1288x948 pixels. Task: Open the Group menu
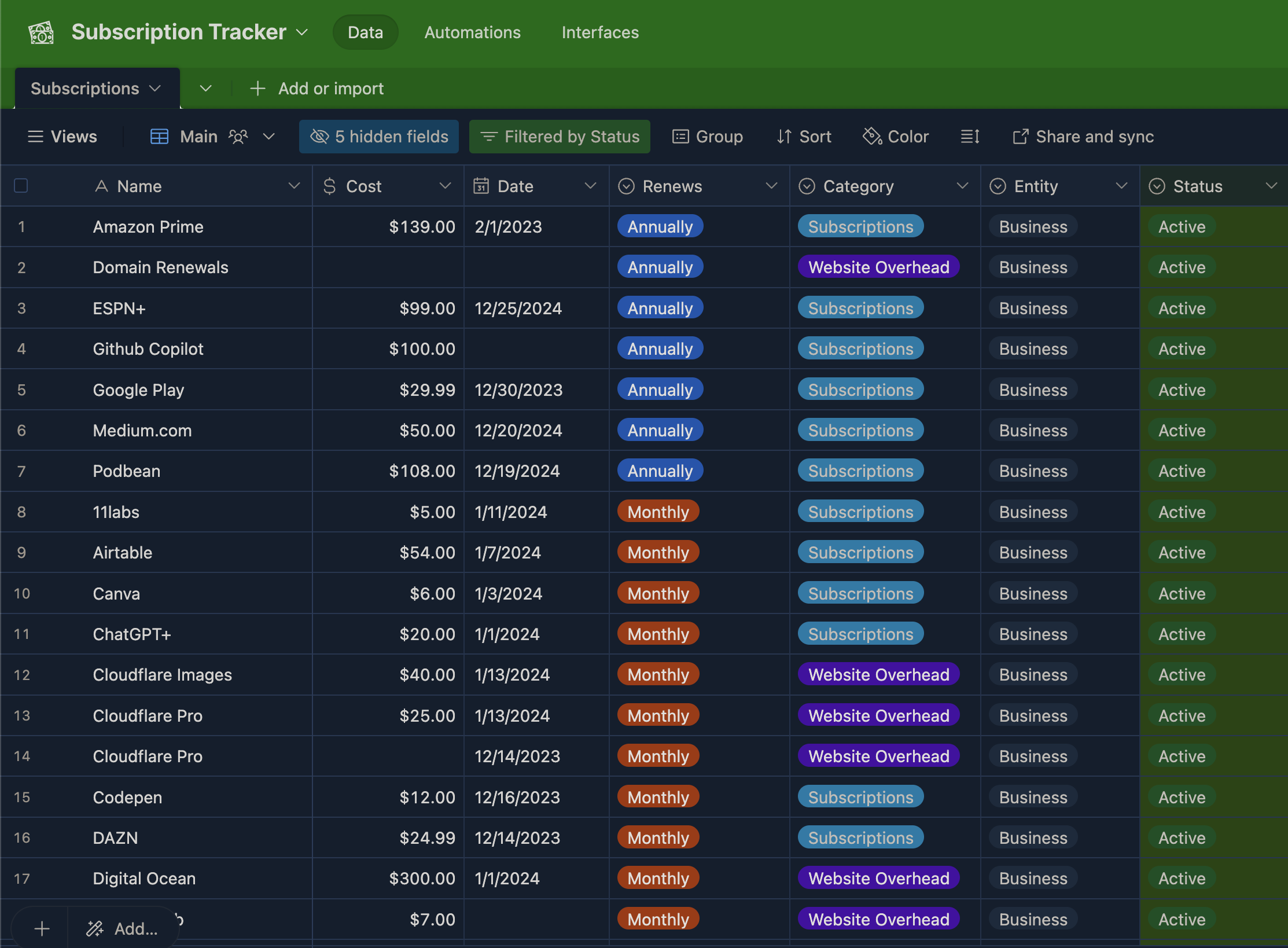[x=707, y=137]
